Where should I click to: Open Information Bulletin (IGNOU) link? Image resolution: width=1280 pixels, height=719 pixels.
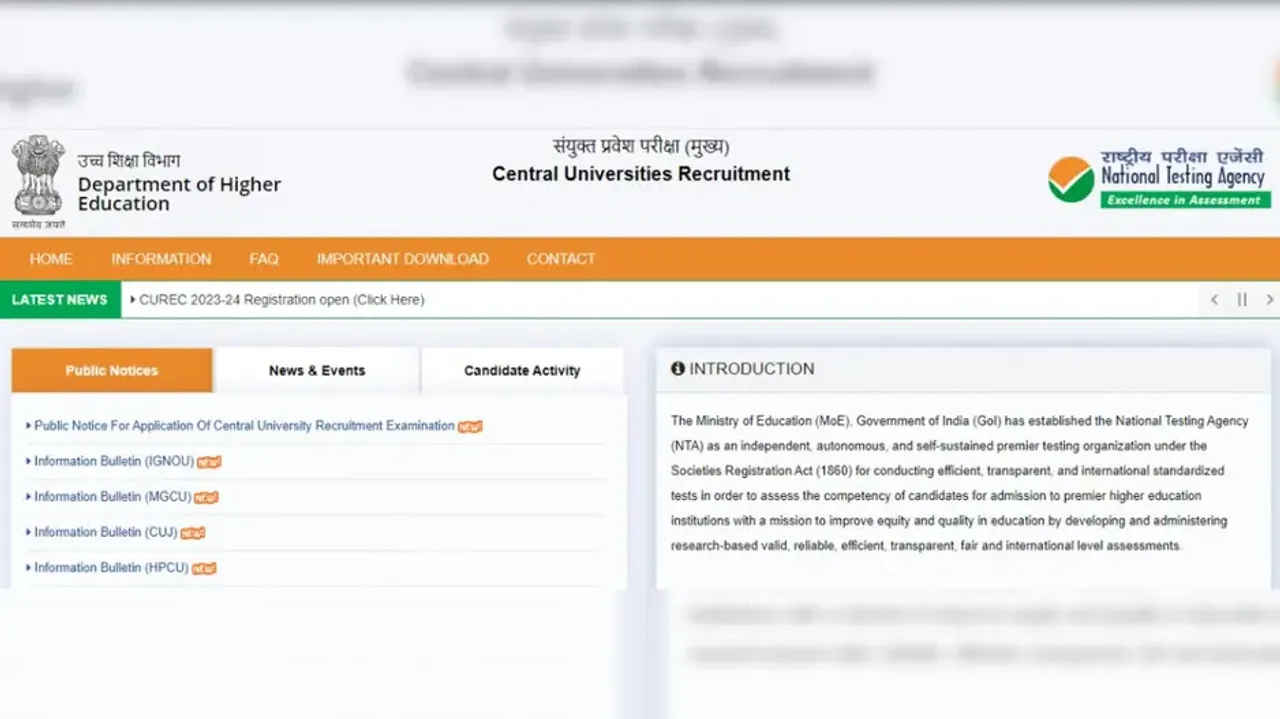tap(114, 461)
